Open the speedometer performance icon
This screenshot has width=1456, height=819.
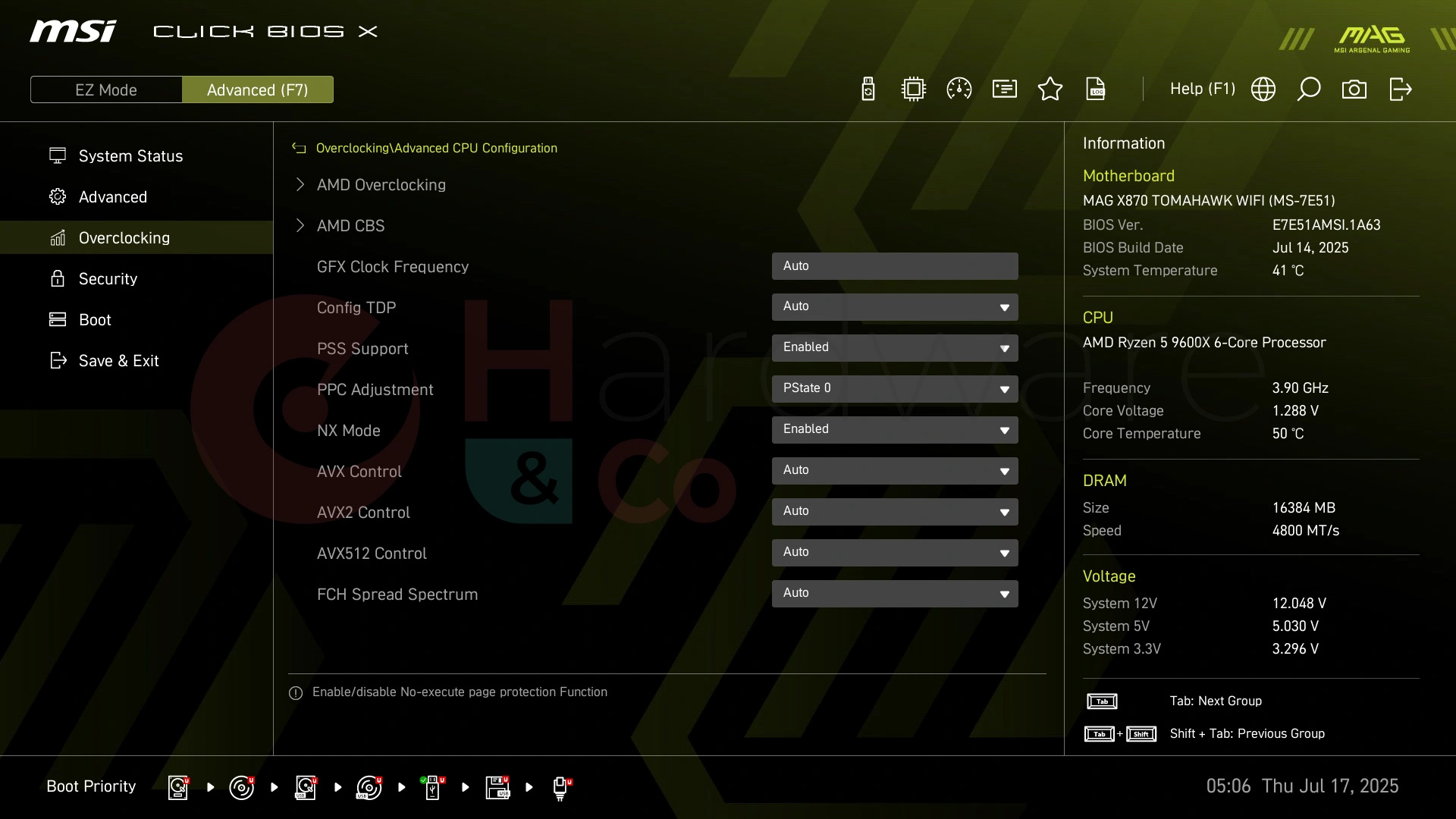[x=959, y=89]
